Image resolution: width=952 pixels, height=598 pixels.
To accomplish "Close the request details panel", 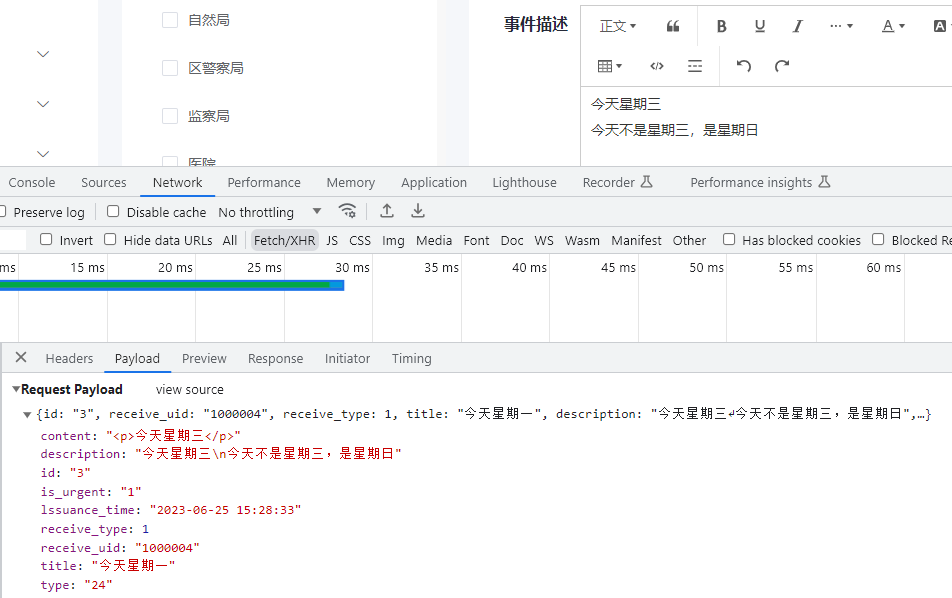I will 21,357.
